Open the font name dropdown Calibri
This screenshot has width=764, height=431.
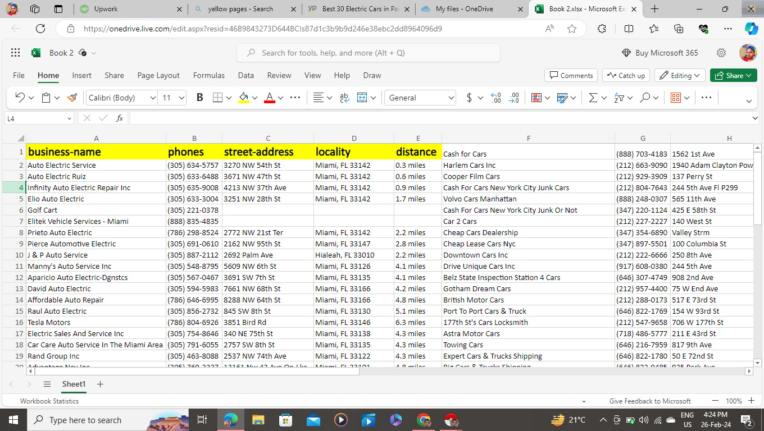pyautogui.click(x=153, y=98)
